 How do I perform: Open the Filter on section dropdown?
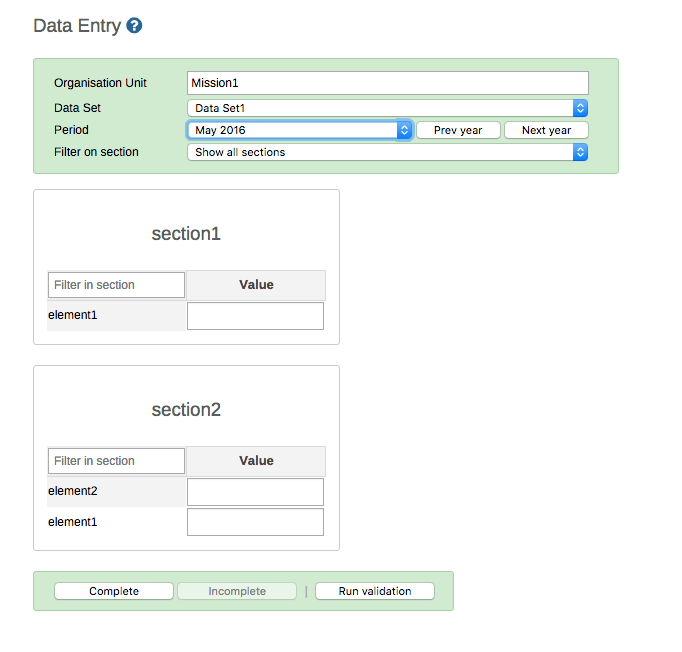pyautogui.click(x=387, y=152)
